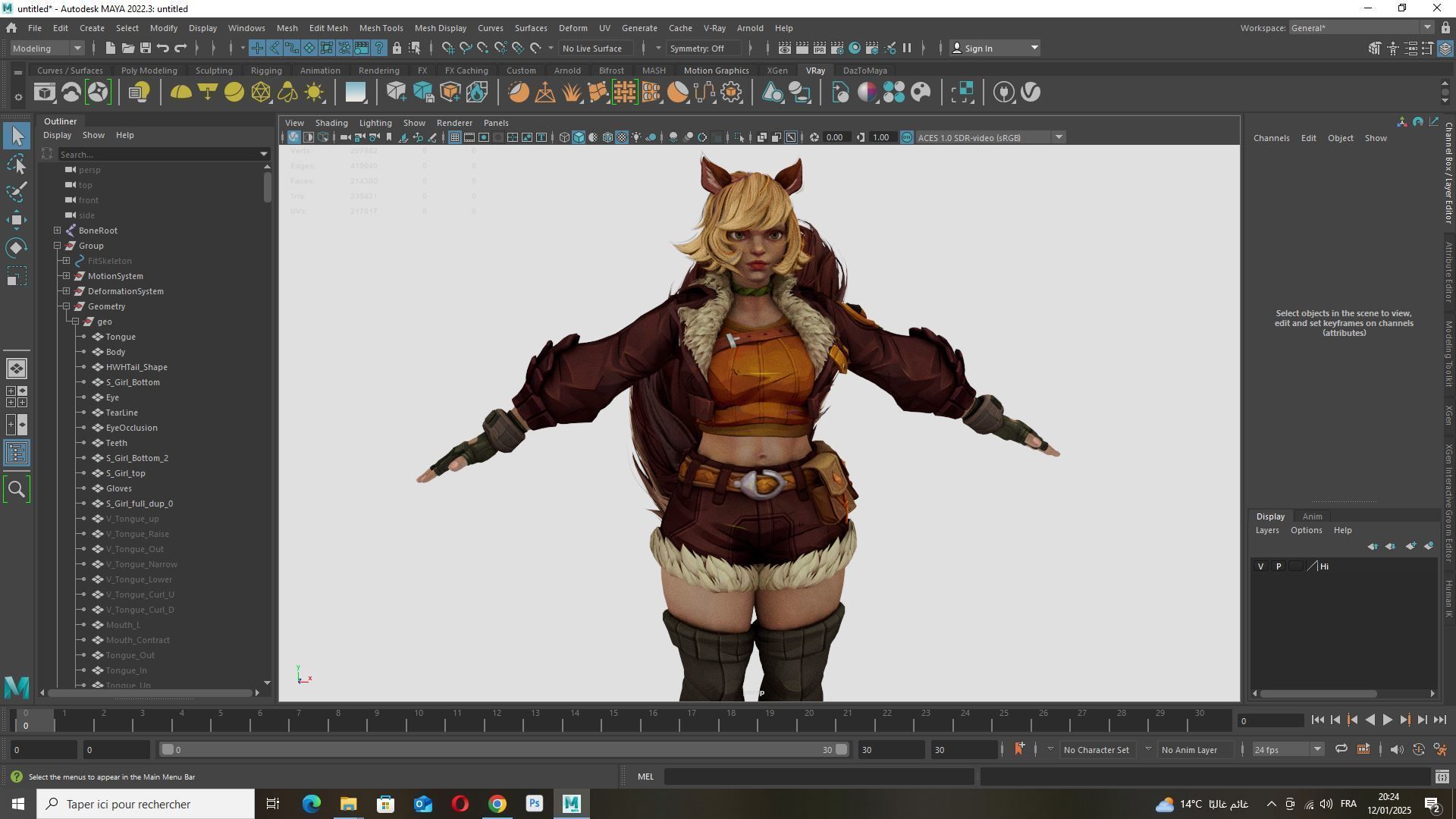
Task: Toggle visibility V box of Hi layer
Action: coord(1261,566)
